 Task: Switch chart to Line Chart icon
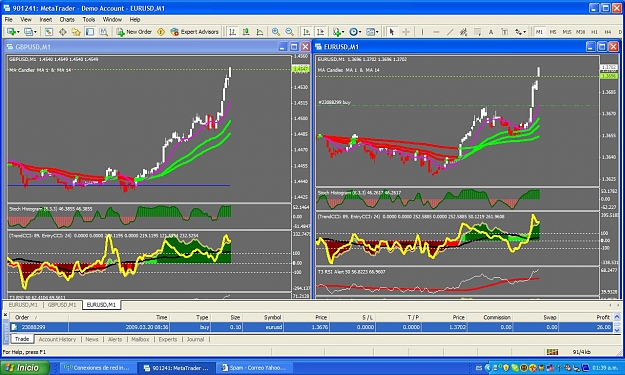point(260,32)
